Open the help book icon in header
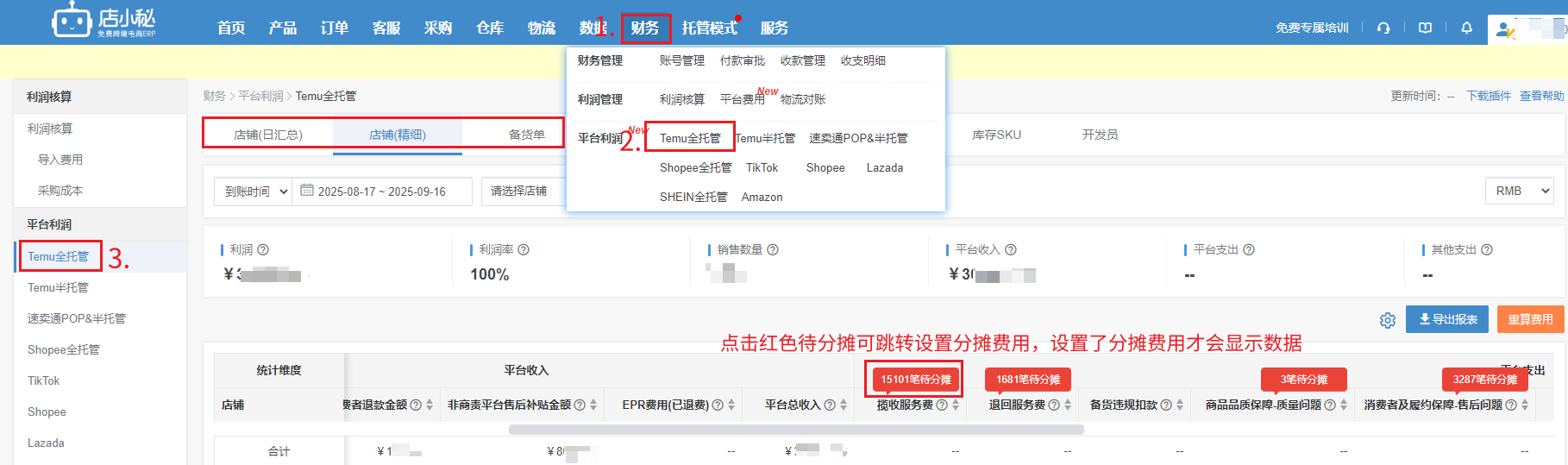The height and width of the screenshot is (465, 1568). click(1425, 28)
